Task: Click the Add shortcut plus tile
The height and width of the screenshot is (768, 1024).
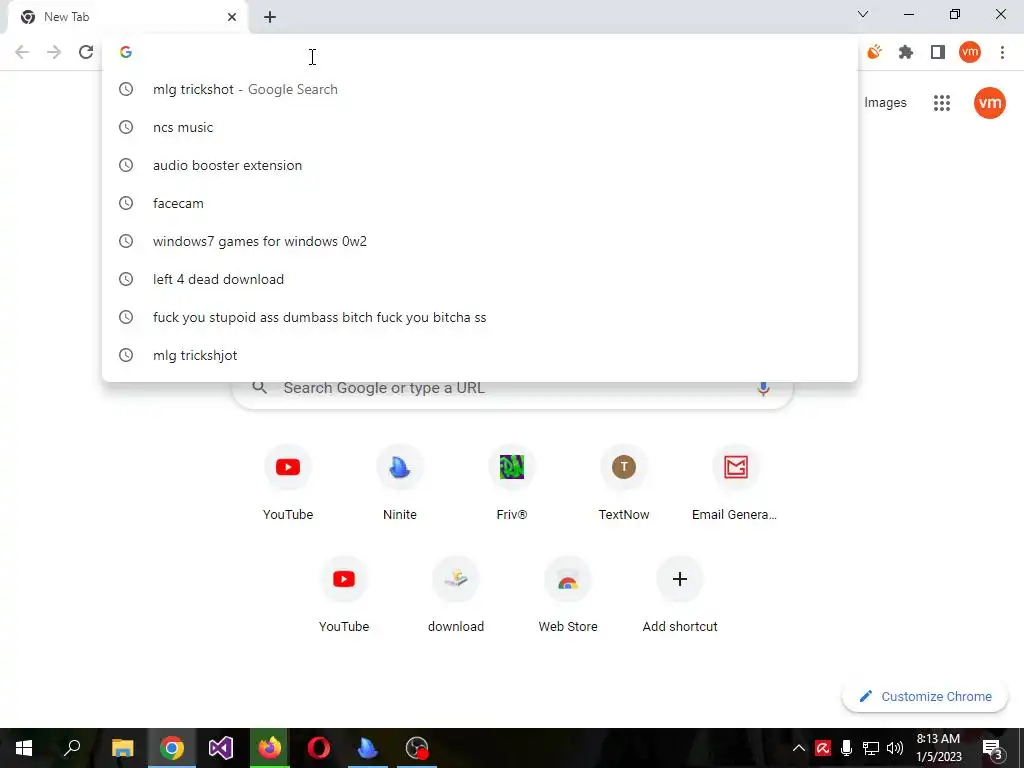Action: pyautogui.click(x=680, y=595)
